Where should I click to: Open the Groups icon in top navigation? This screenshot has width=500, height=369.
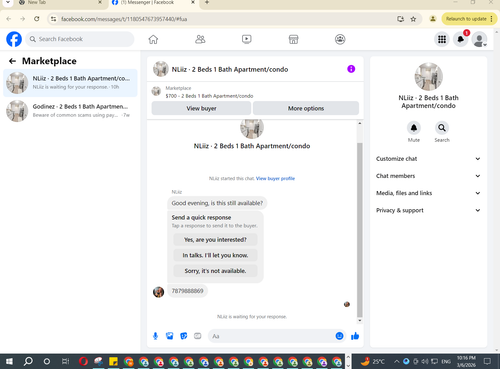[340, 39]
